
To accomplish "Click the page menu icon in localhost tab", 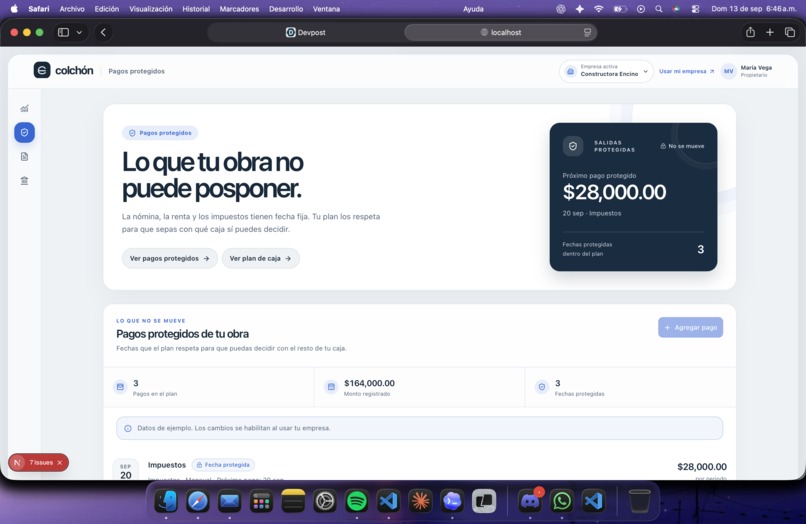I will [587, 32].
